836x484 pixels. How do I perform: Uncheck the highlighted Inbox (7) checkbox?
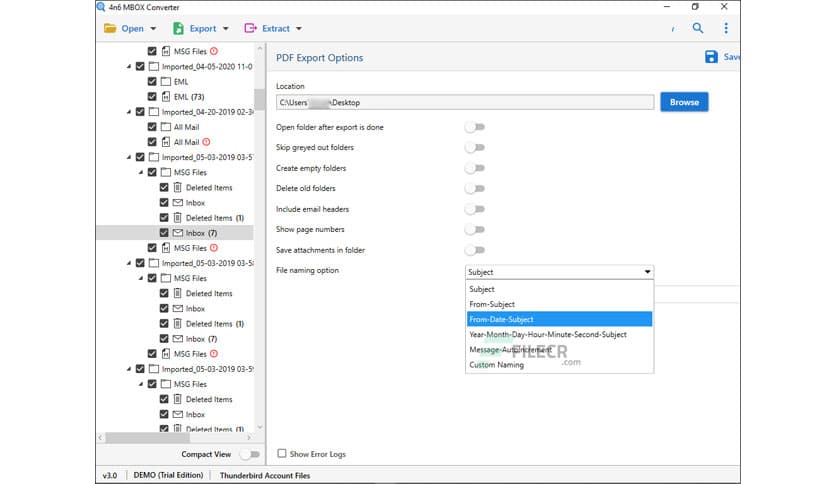pos(164,233)
